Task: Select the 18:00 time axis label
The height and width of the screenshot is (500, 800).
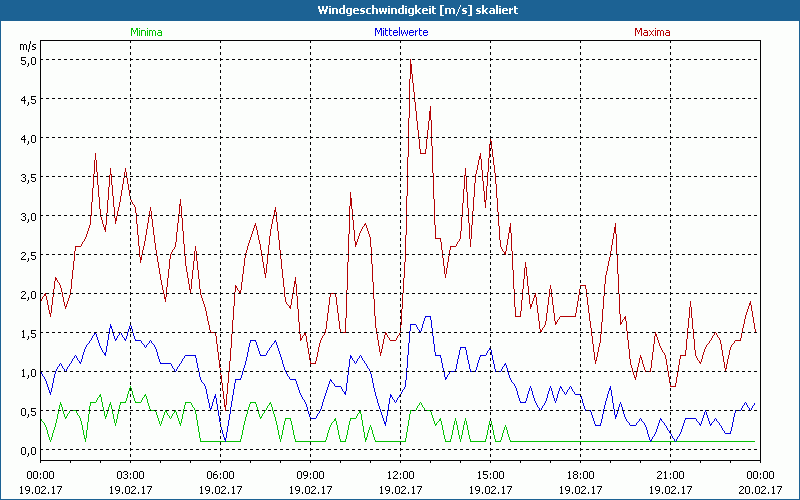Action: point(580,475)
